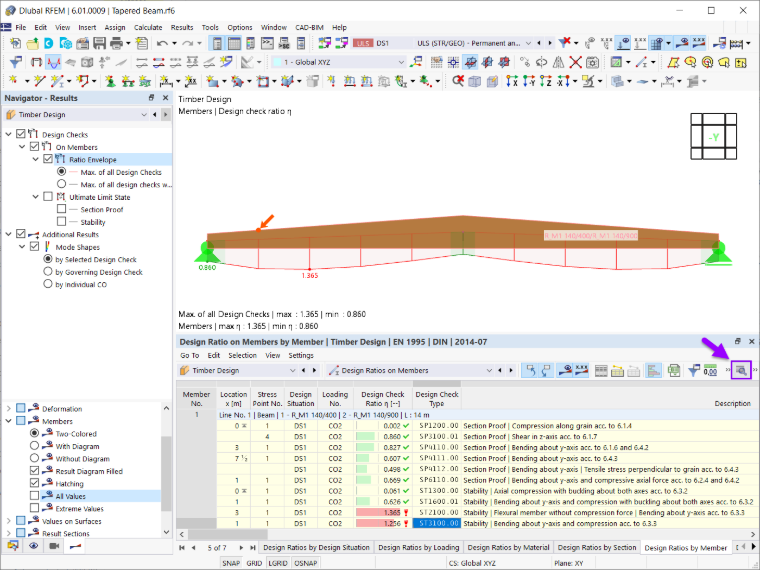Enable the Ultimate Limit State checkbox
Image resolution: width=760 pixels, height=570 pixels.
48,196
